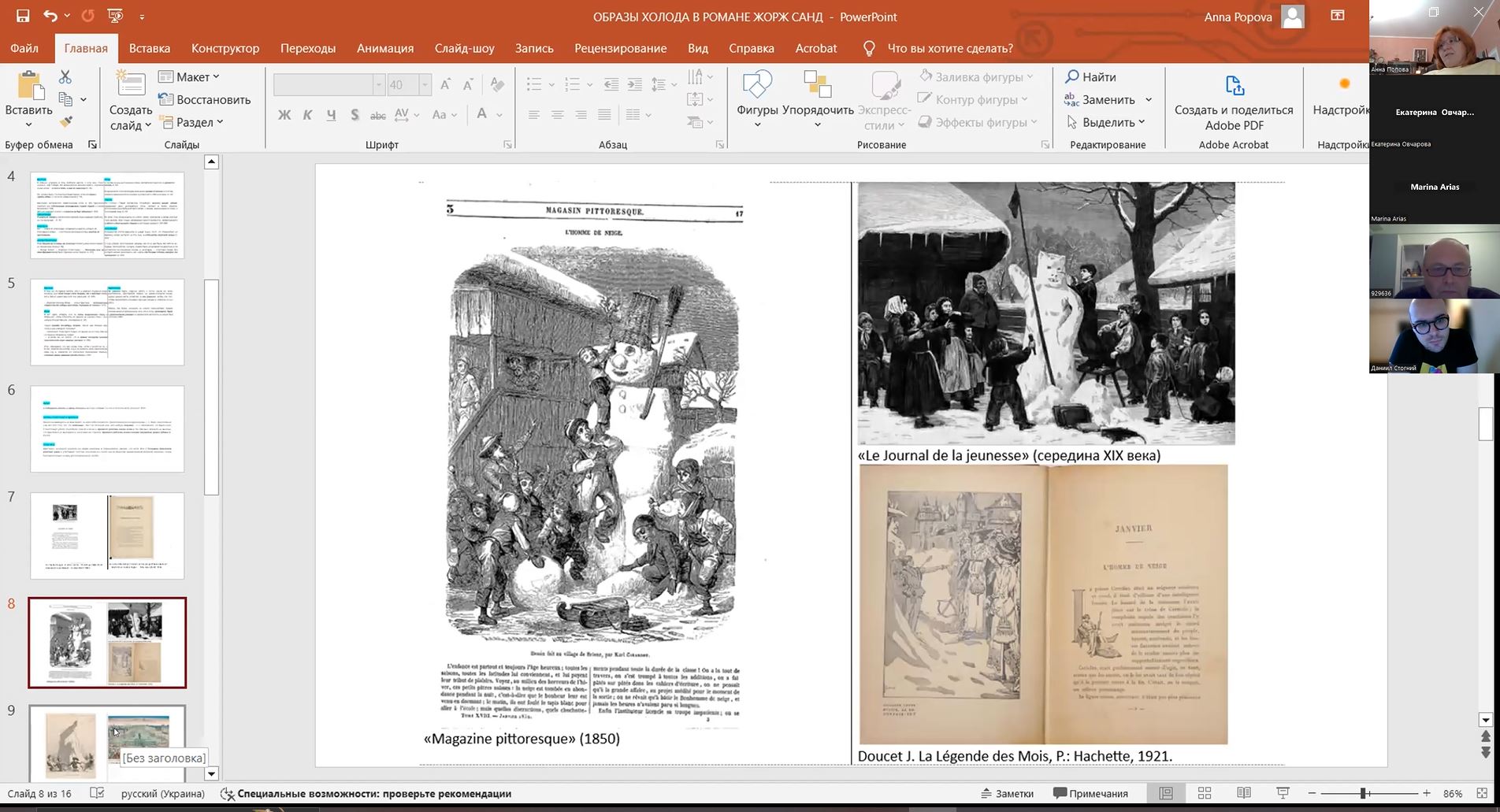Zoom in with the plus icon
The image size is (1500, 812).
tap(1427, 793)
